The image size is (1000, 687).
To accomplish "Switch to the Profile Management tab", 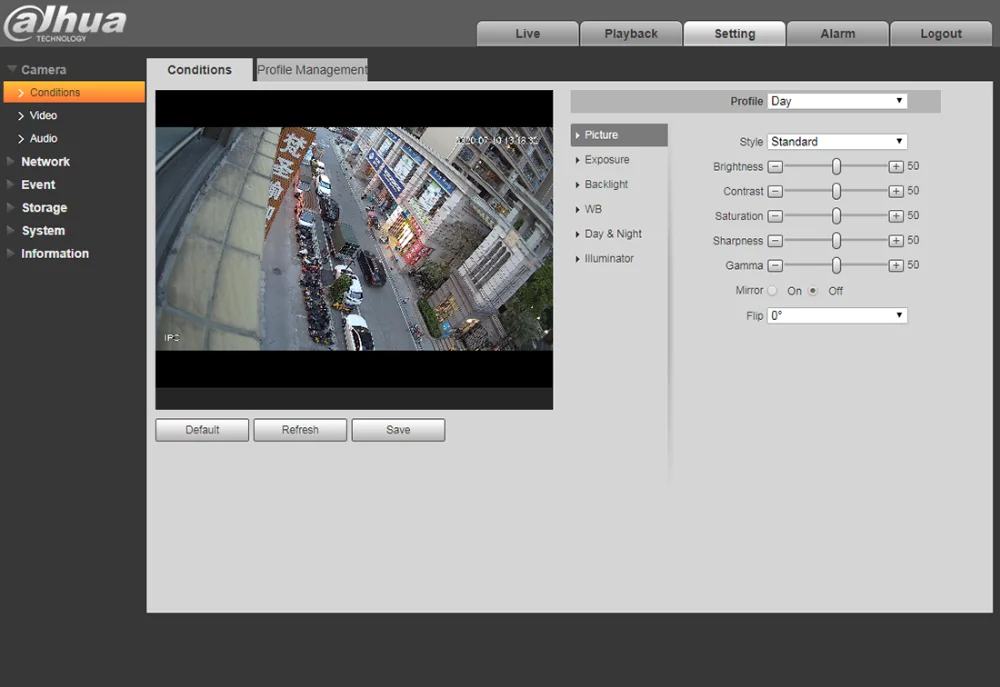I will click(312, 70).
